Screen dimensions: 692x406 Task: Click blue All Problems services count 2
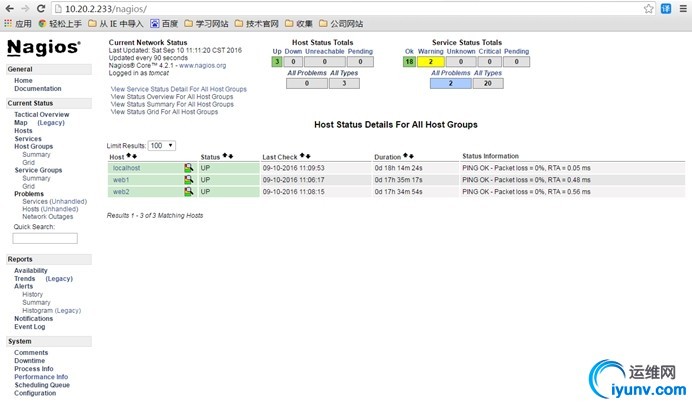[451, 83]
